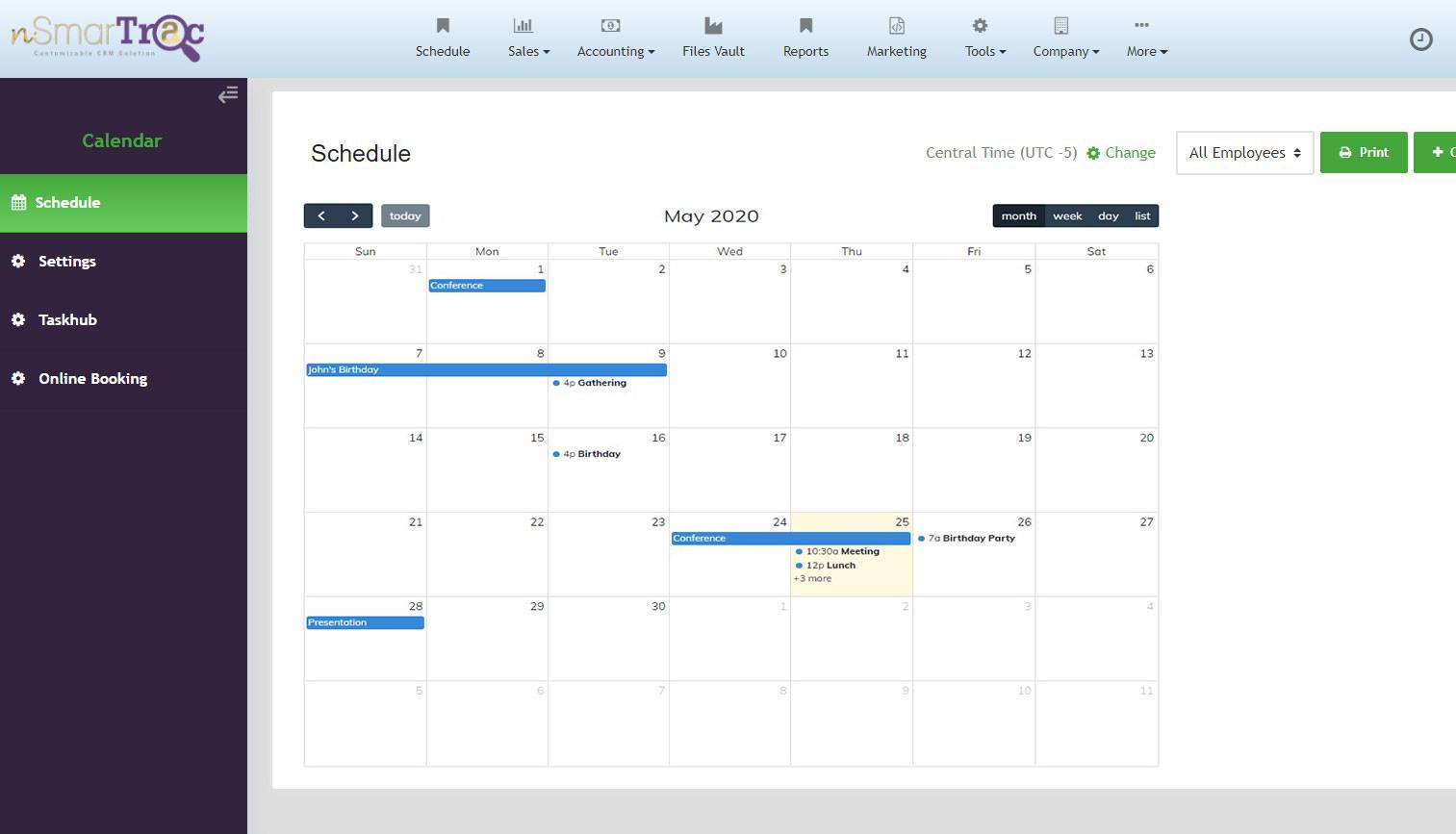
Task: Expand the Accounting menu
Action: pyautogui.click(x=615, y=51)
